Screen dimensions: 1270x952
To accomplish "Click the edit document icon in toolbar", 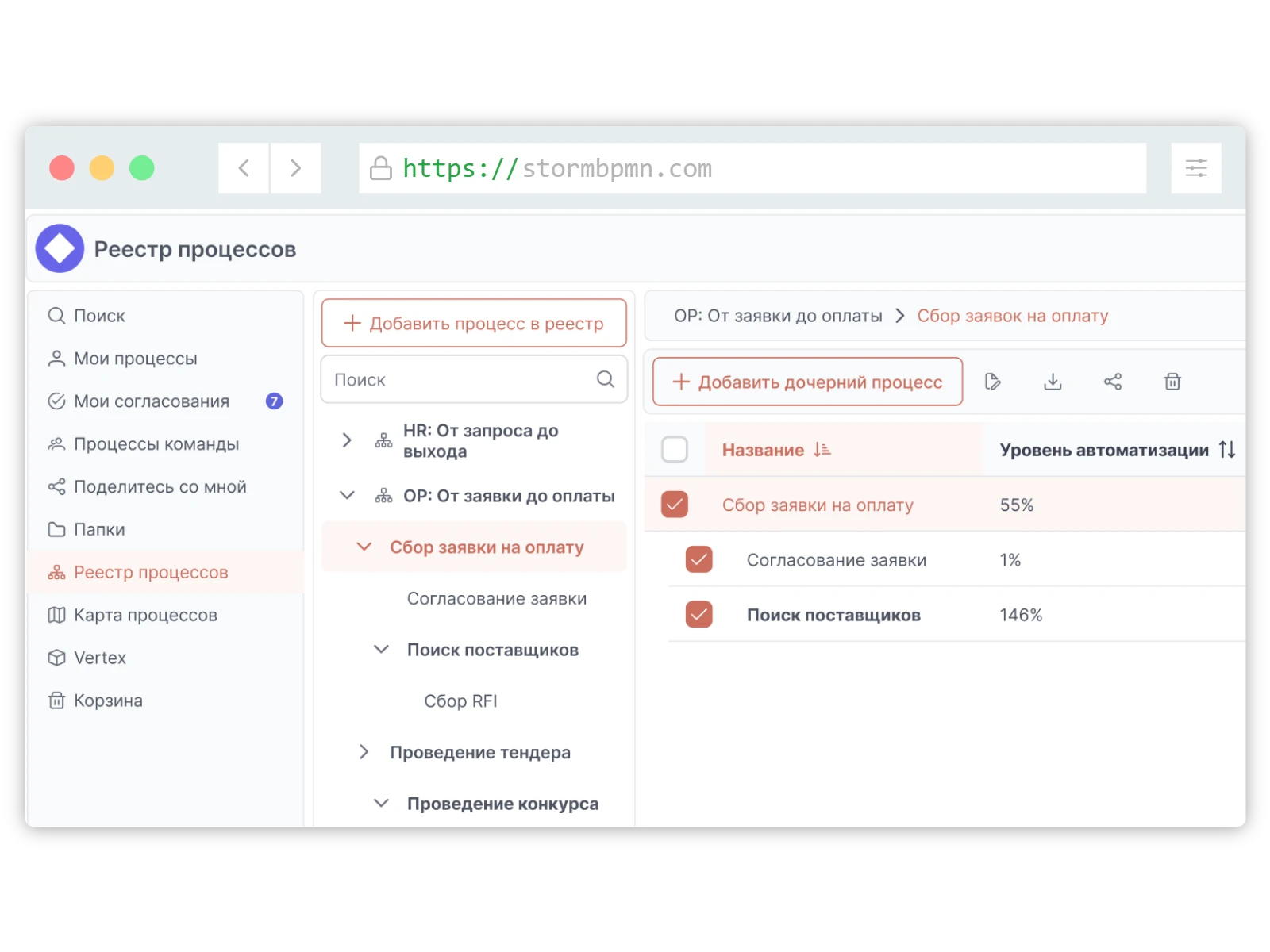I will (992, 382).
